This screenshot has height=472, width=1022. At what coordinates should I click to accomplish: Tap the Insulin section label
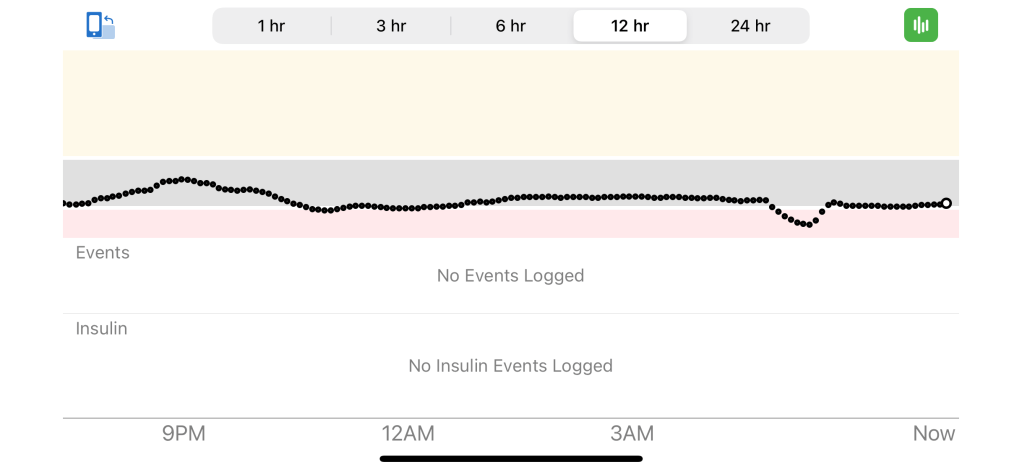click(x=102, y=329)
